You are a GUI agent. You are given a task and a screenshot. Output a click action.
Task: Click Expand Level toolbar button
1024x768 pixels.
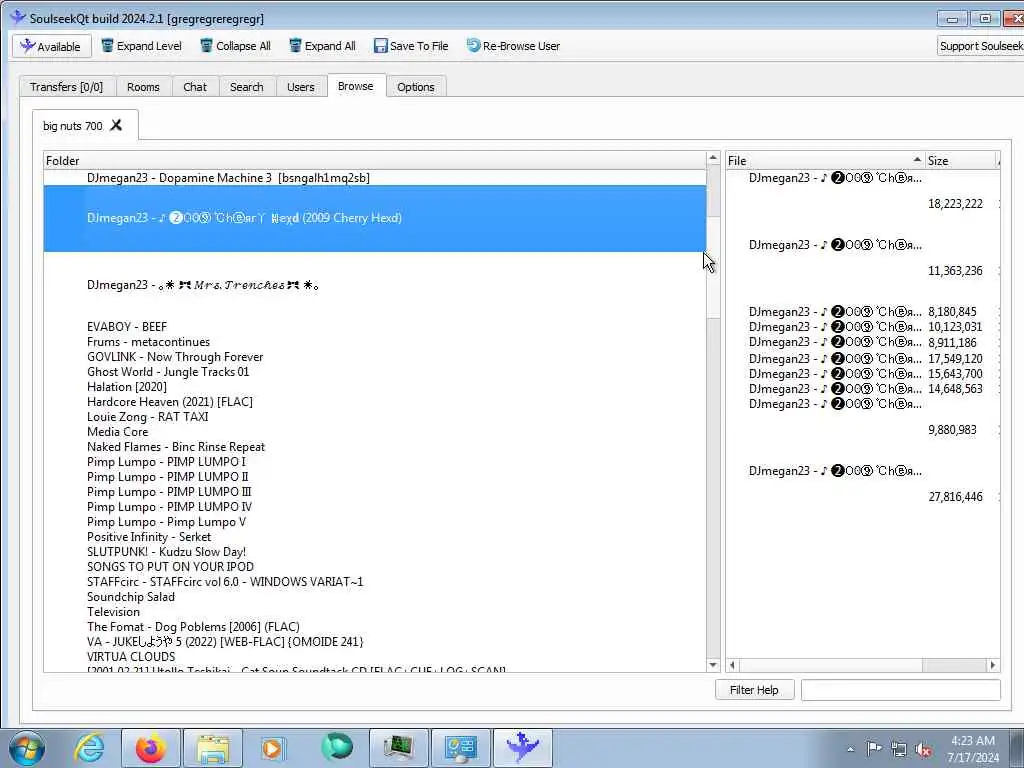point(142,46)
